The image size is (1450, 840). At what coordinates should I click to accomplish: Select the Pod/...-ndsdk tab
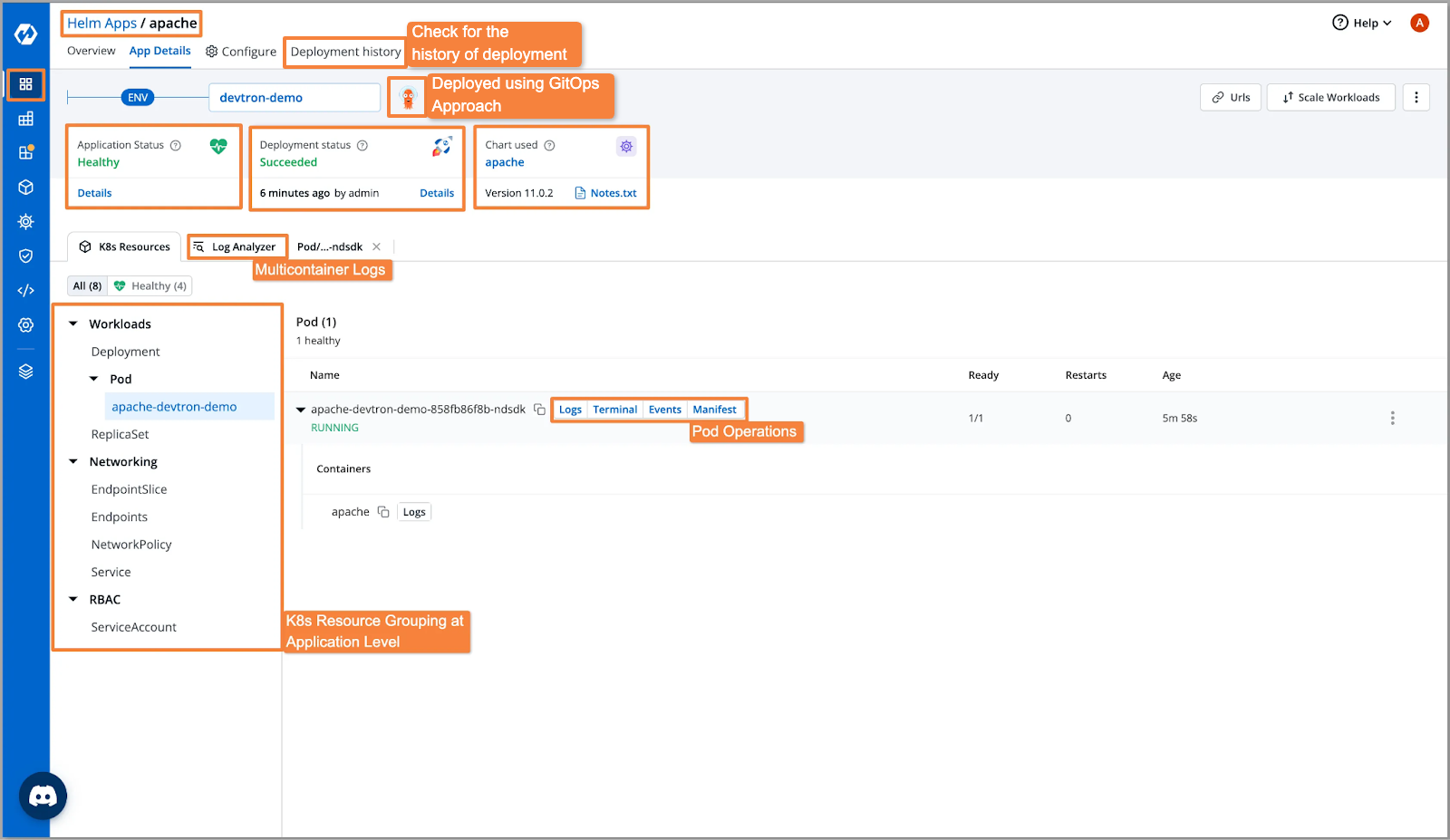tap(330, 246)
